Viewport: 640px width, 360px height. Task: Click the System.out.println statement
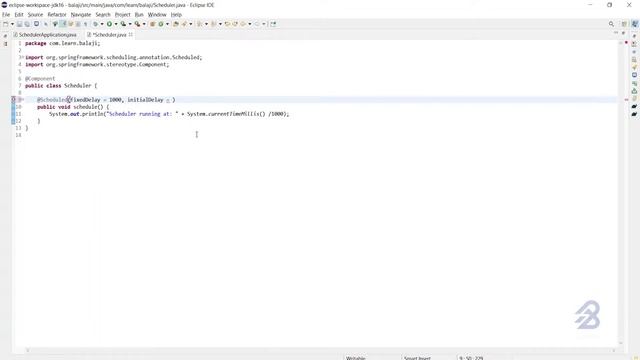[x=169, y=114]
